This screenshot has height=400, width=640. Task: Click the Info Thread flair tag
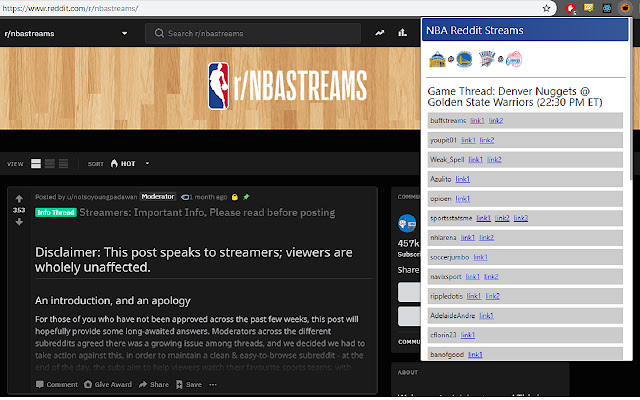click(x=56, y=212)
